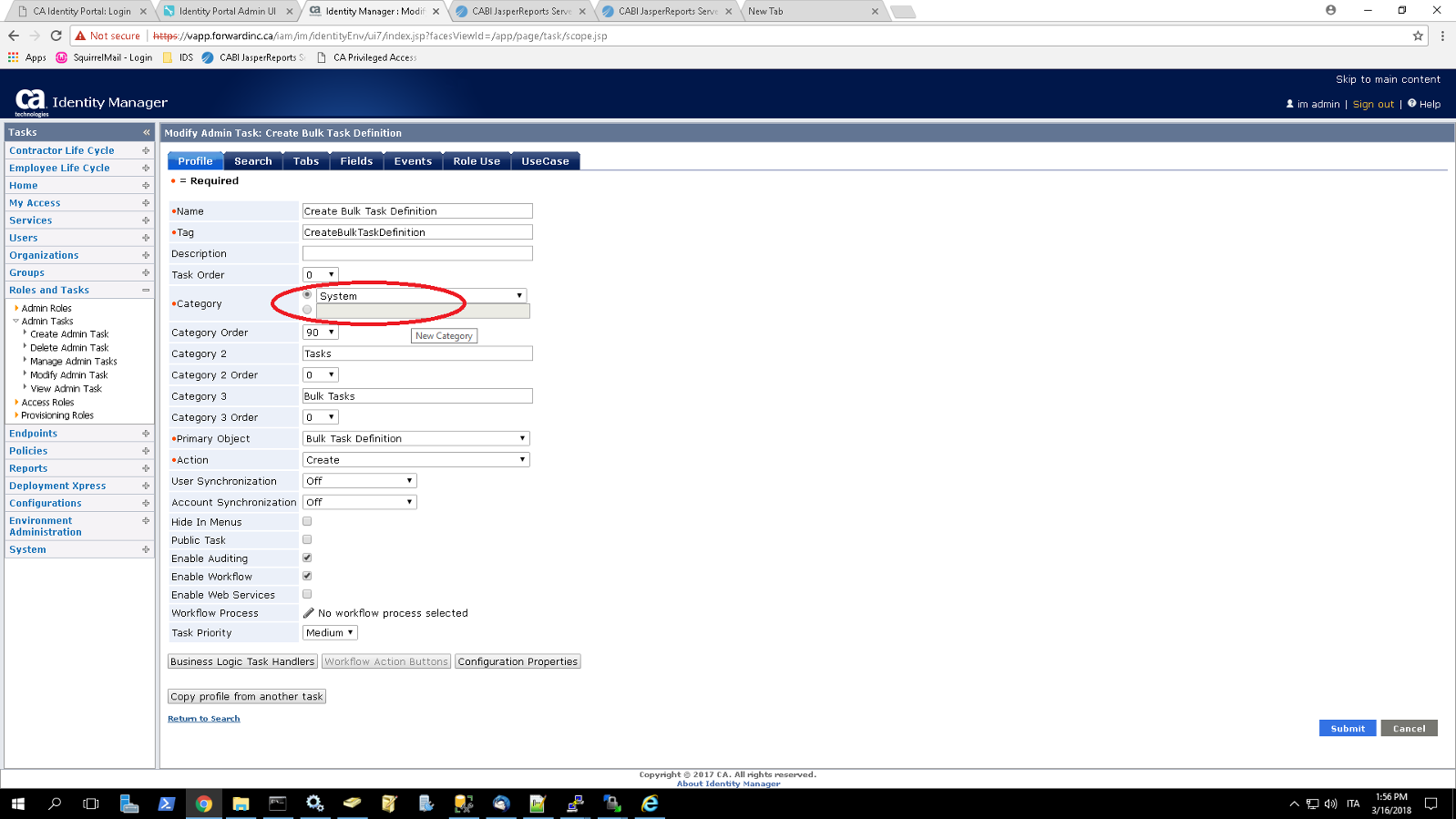Check the Enable Web Services checkbox
The height and width of the screenshot is (819, 1456).
(307, 594)
